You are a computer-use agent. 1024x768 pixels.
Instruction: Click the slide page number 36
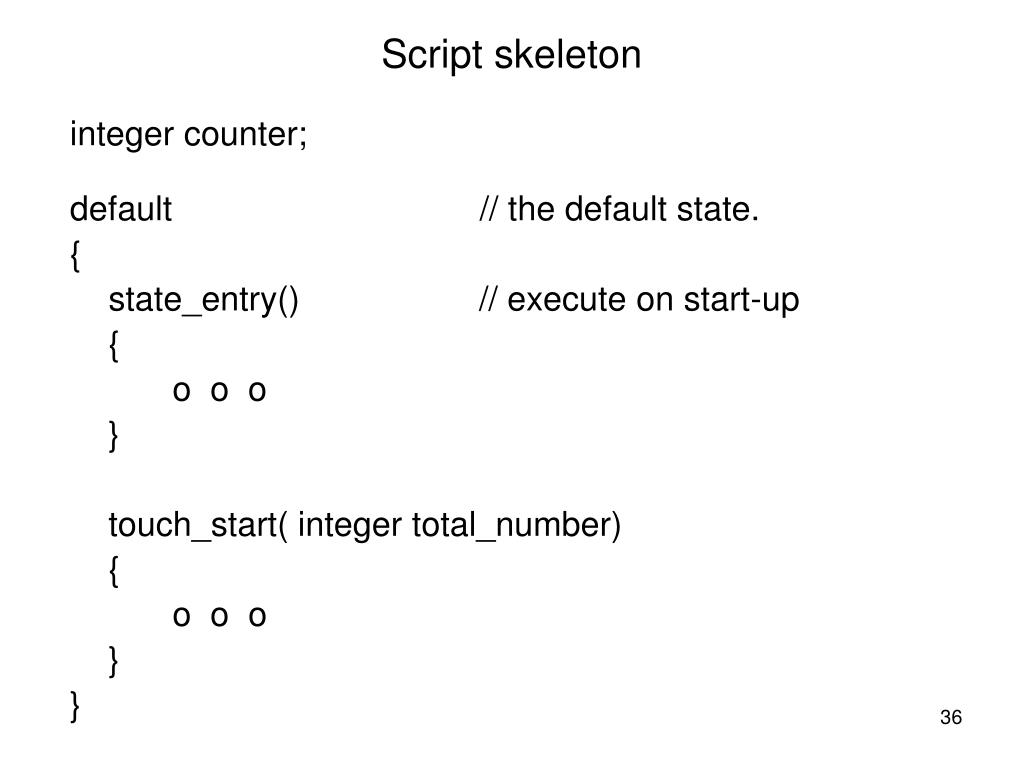[951, 717]
